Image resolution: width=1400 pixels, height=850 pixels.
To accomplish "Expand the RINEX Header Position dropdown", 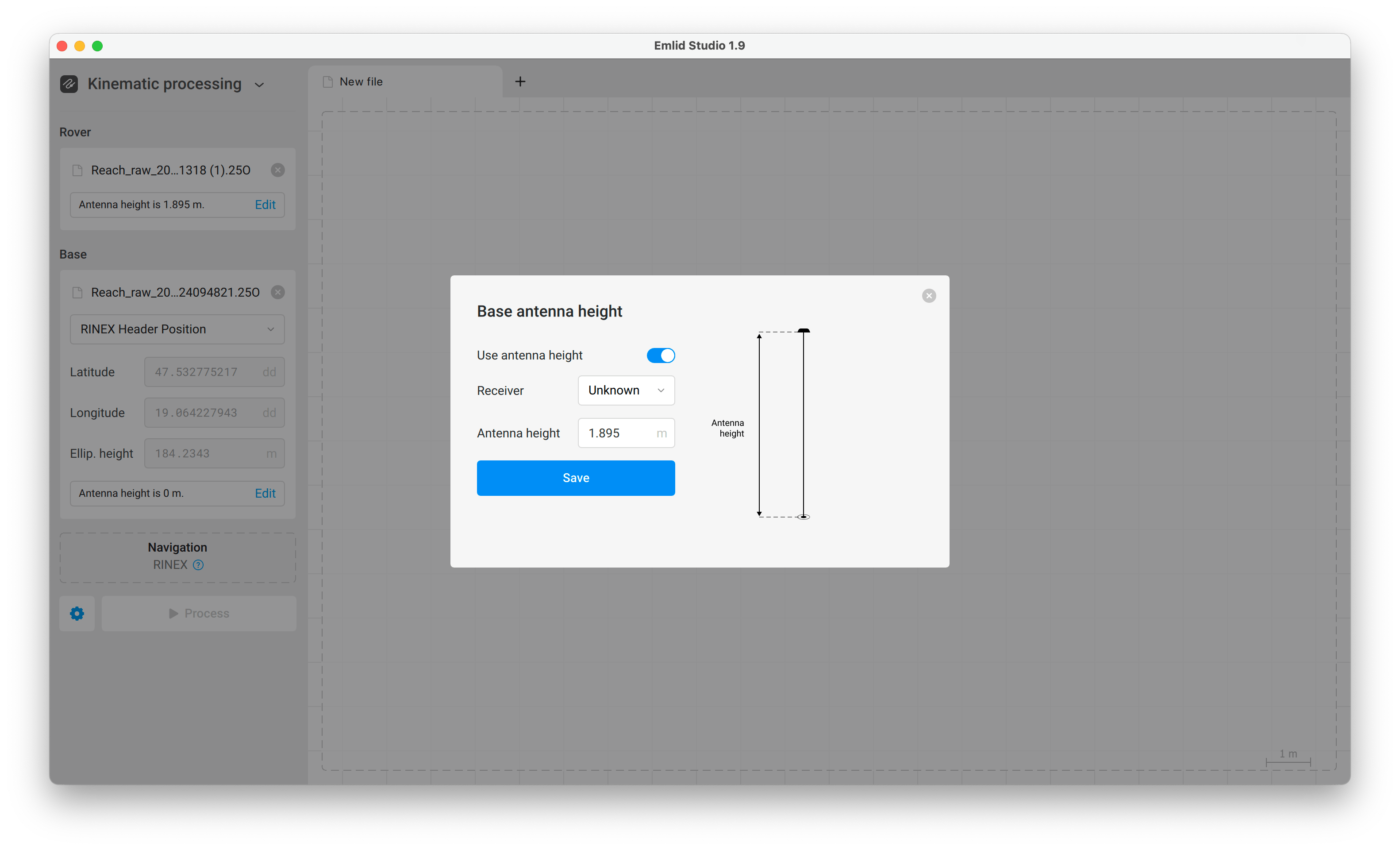I will click(177, 329).
